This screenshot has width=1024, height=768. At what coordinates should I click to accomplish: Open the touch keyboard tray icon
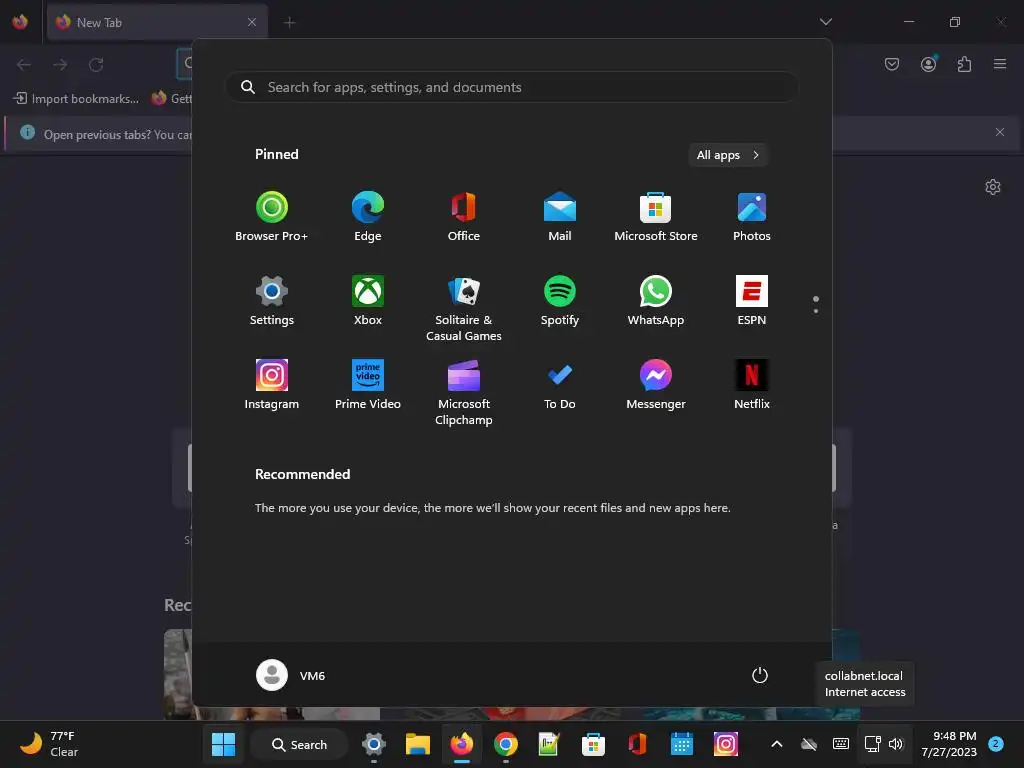[x=840, y=744]
